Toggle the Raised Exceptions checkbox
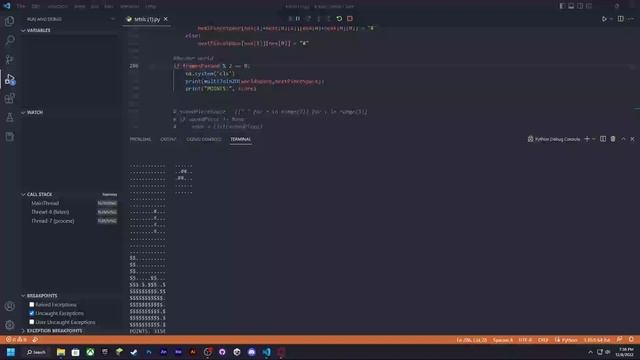The image size is (640, 360). (x=31, y=304)
